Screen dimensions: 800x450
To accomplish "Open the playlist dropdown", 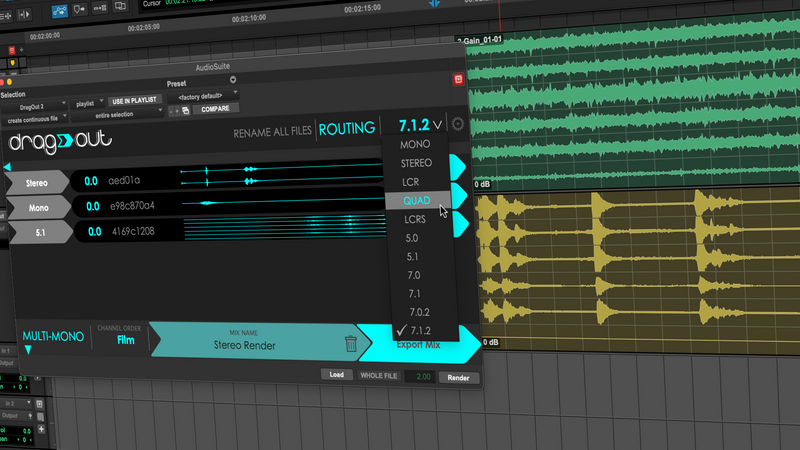I will (89, 104).
